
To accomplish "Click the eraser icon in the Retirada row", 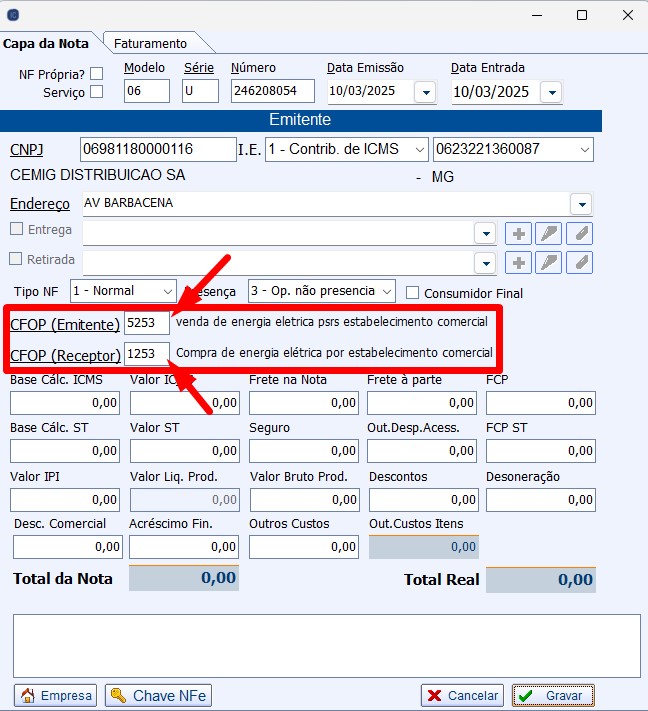I will point(579,262).
